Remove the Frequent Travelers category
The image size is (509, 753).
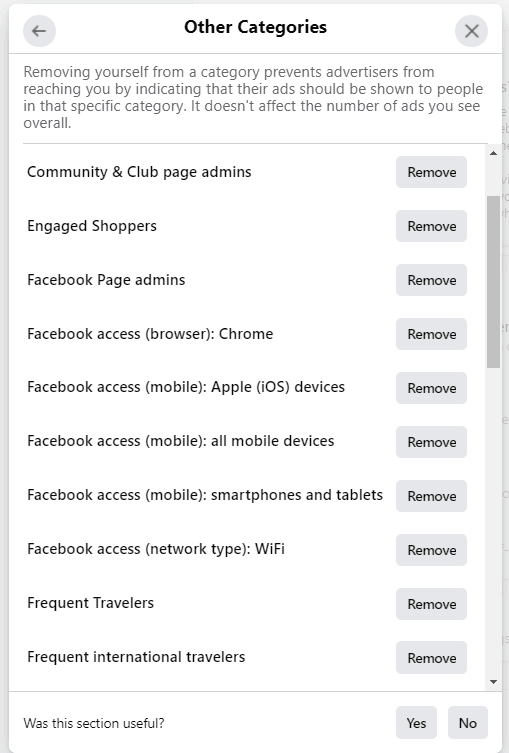point(431,604)
